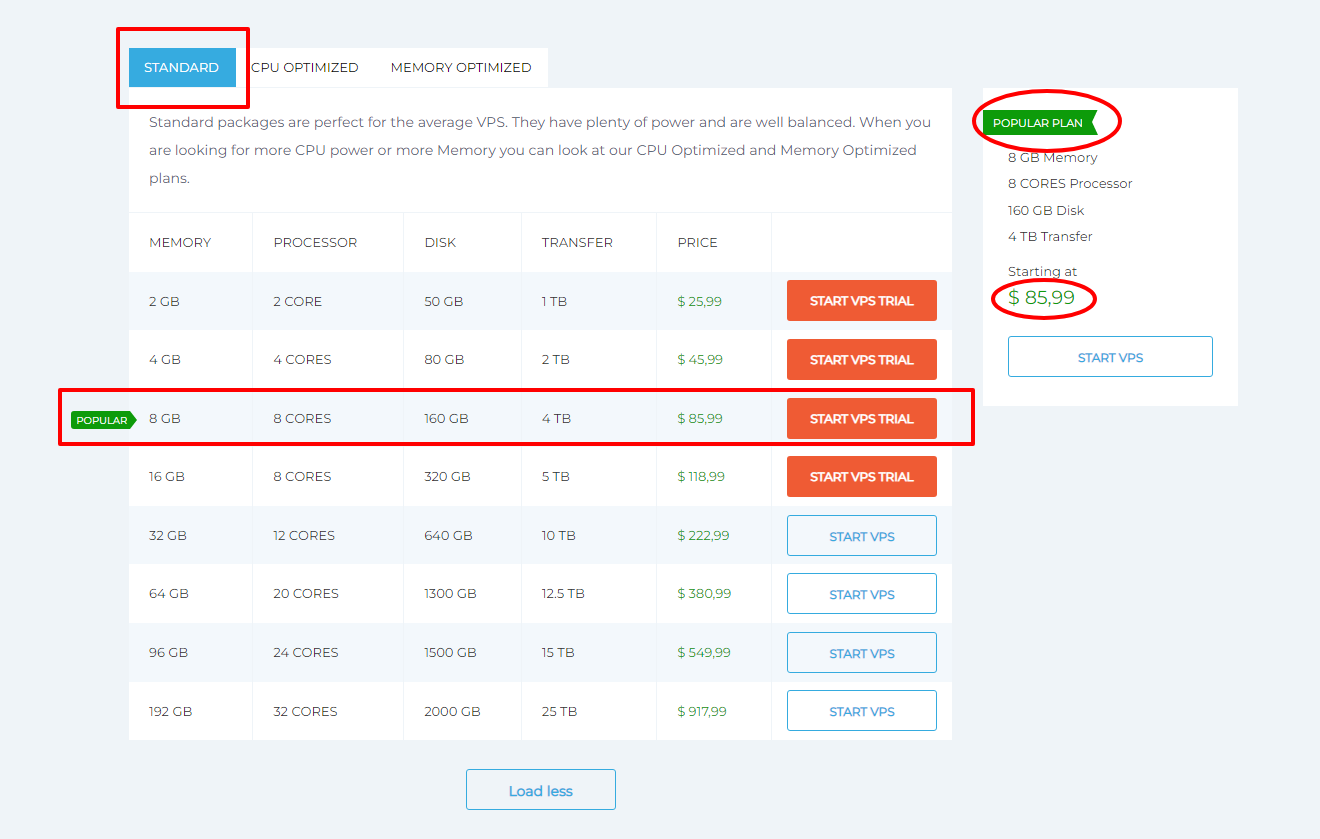
Task: Select the MEMORY OPTIMIZED tab
Action: pyautogui.click(x=461, y=67)
